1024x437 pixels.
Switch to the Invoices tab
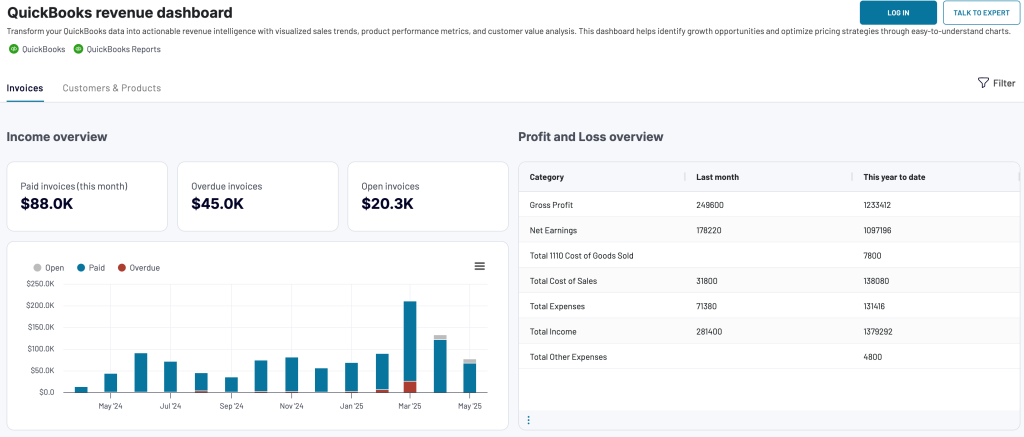click(25, 88)
